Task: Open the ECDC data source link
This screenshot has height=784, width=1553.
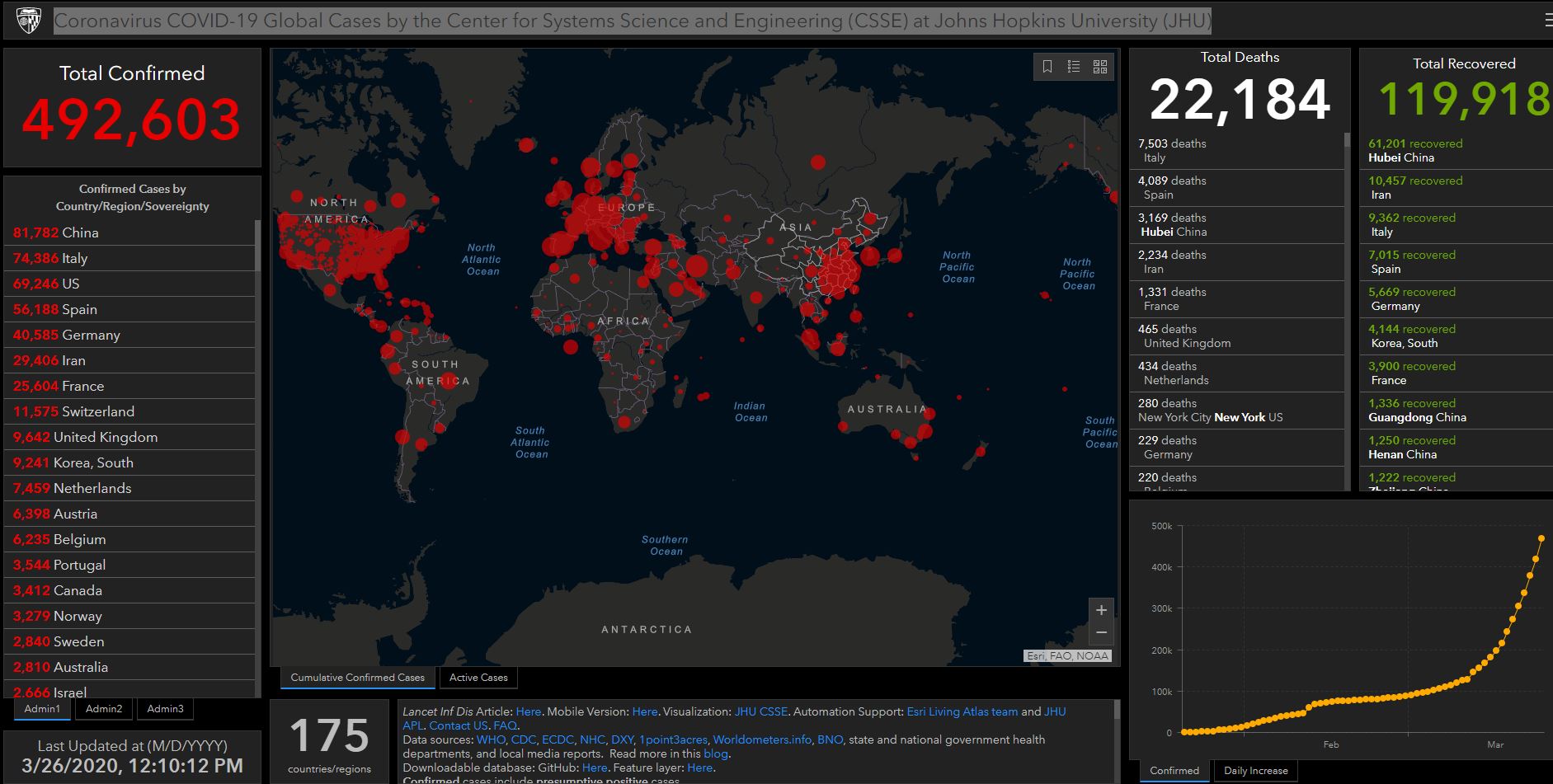Action: (558, 739)
